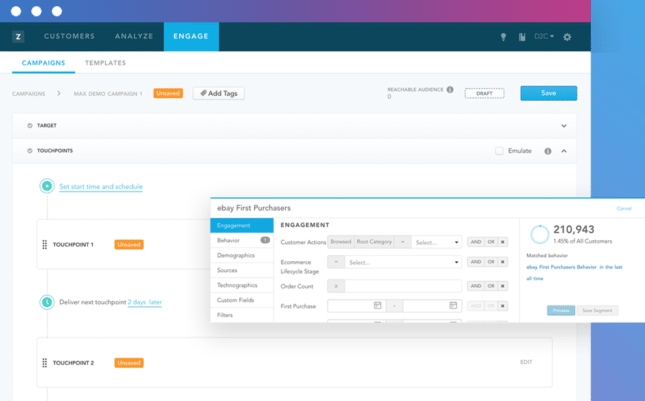Toggle OR on Order Count row

[x=490, y=286]
